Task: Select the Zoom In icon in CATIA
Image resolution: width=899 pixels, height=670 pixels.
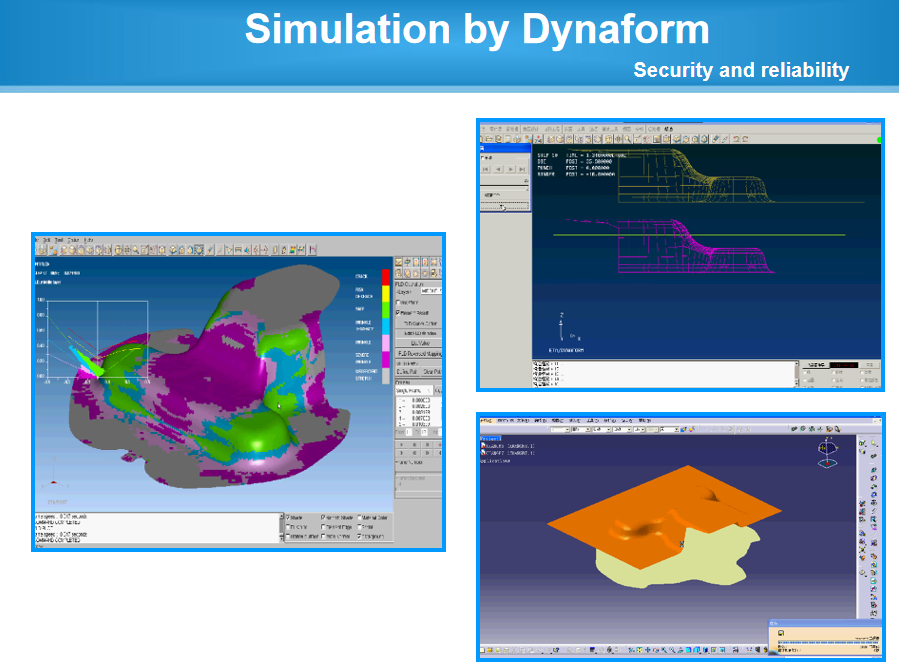Action: point(664,650)
